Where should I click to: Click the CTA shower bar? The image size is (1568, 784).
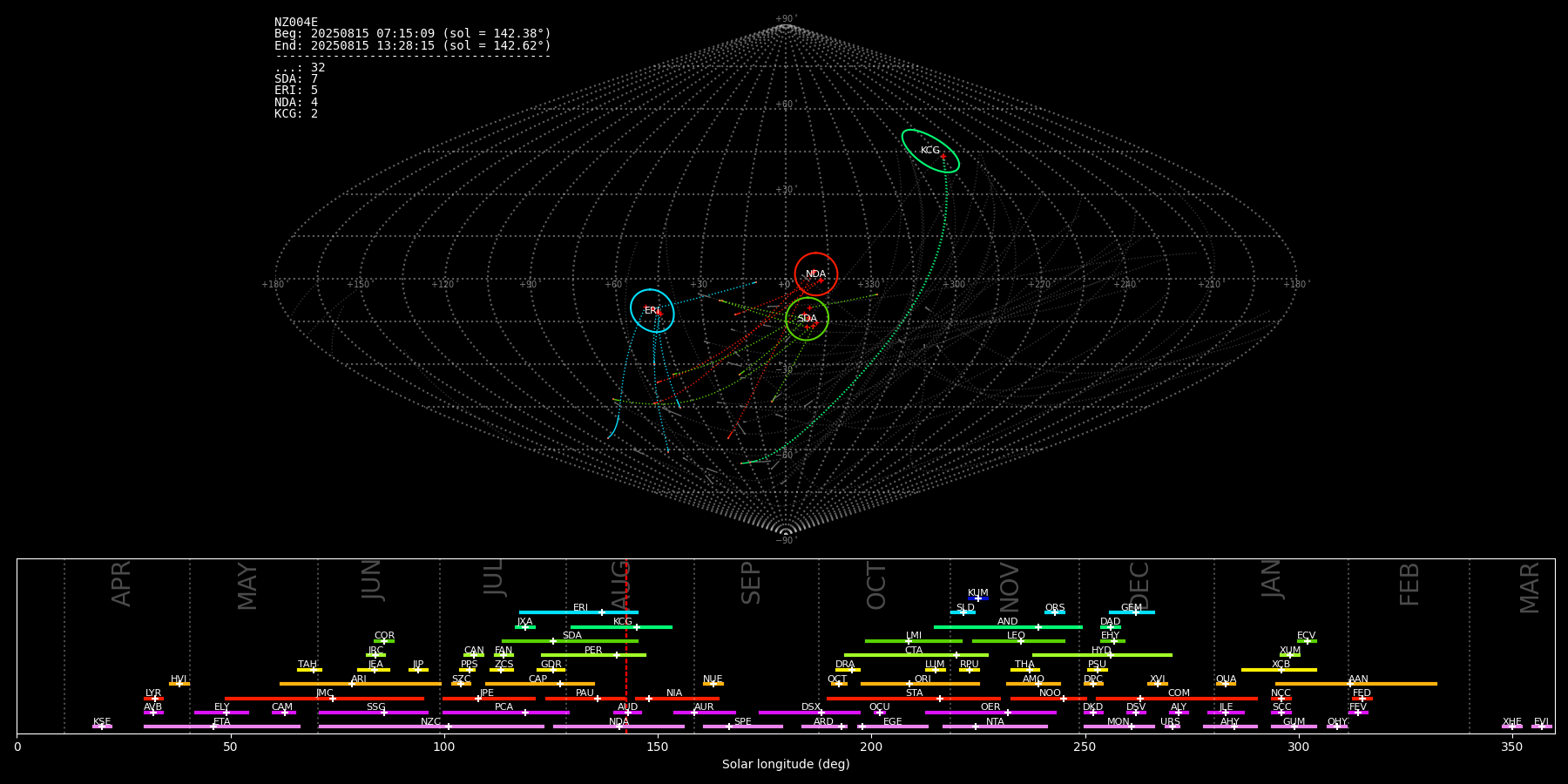click(916, 655)
